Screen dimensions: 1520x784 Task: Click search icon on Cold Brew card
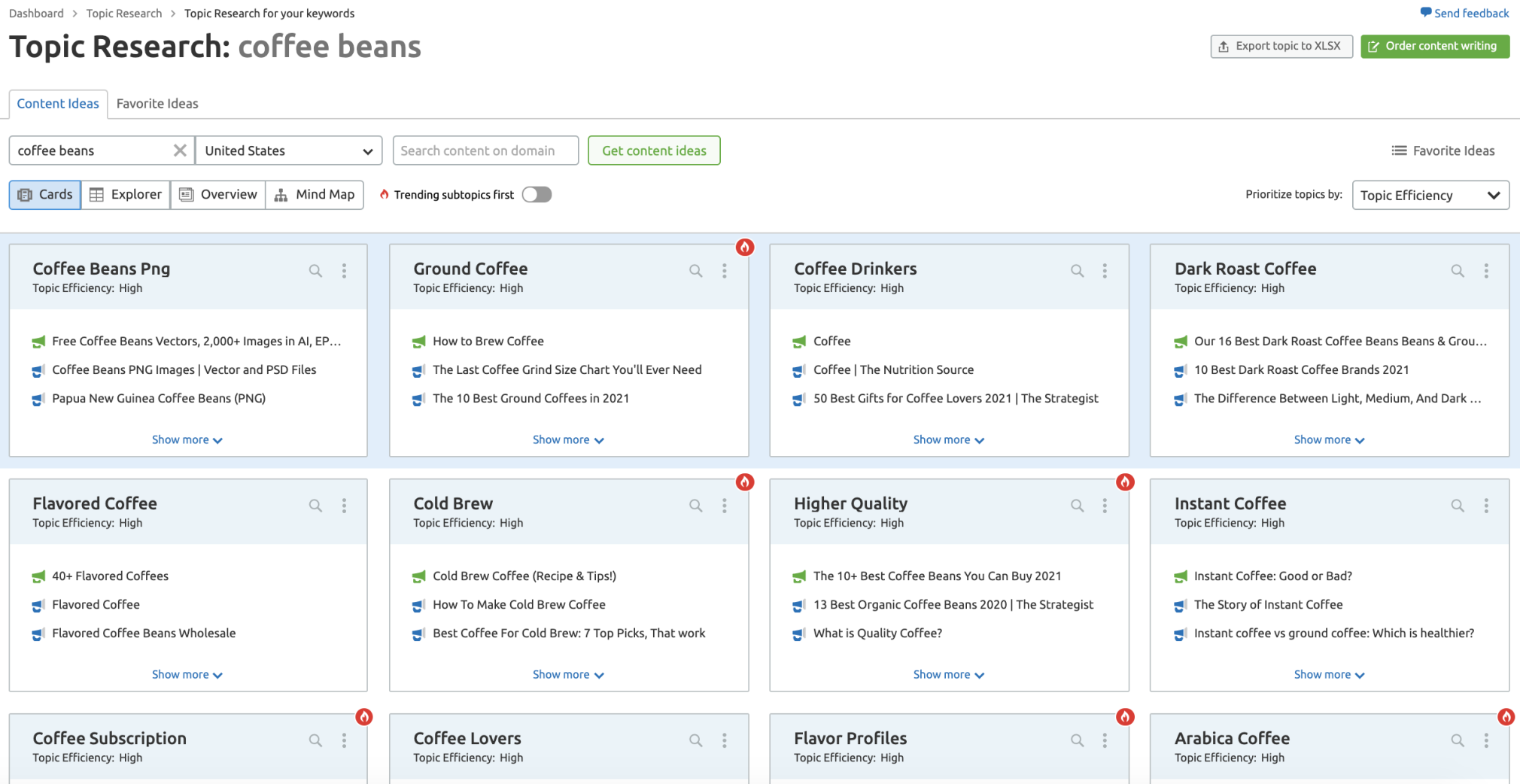[696, 506]
